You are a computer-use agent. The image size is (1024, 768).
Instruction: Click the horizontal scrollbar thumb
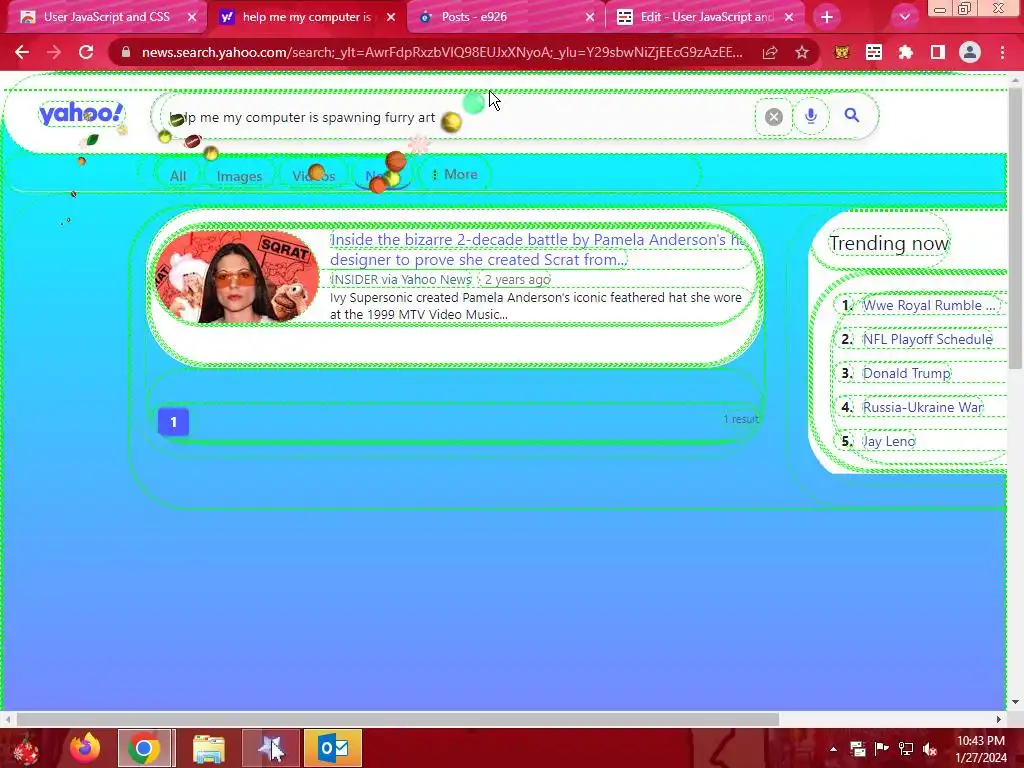click(x=397, y=719)
